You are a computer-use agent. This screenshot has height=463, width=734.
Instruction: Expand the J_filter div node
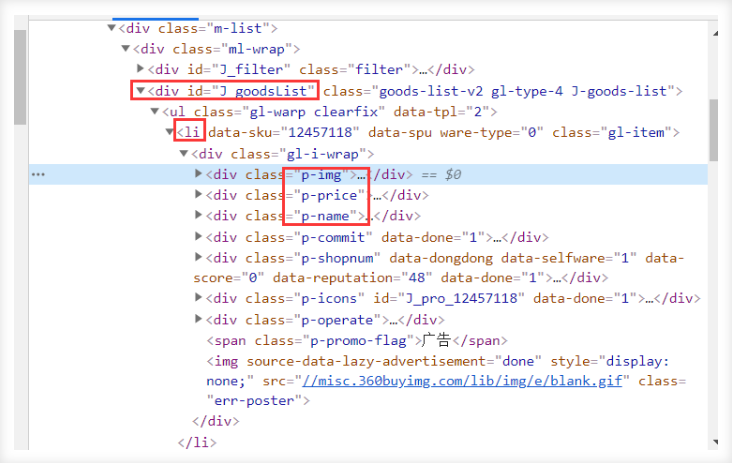click(140, 69)
